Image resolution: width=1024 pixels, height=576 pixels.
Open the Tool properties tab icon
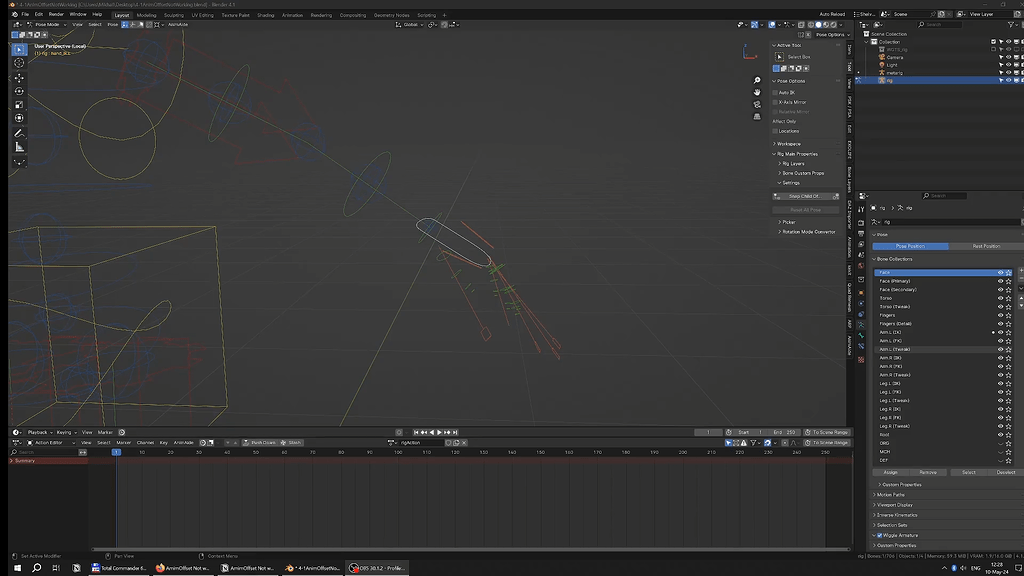pyautogui.click(x=861, y=210)
